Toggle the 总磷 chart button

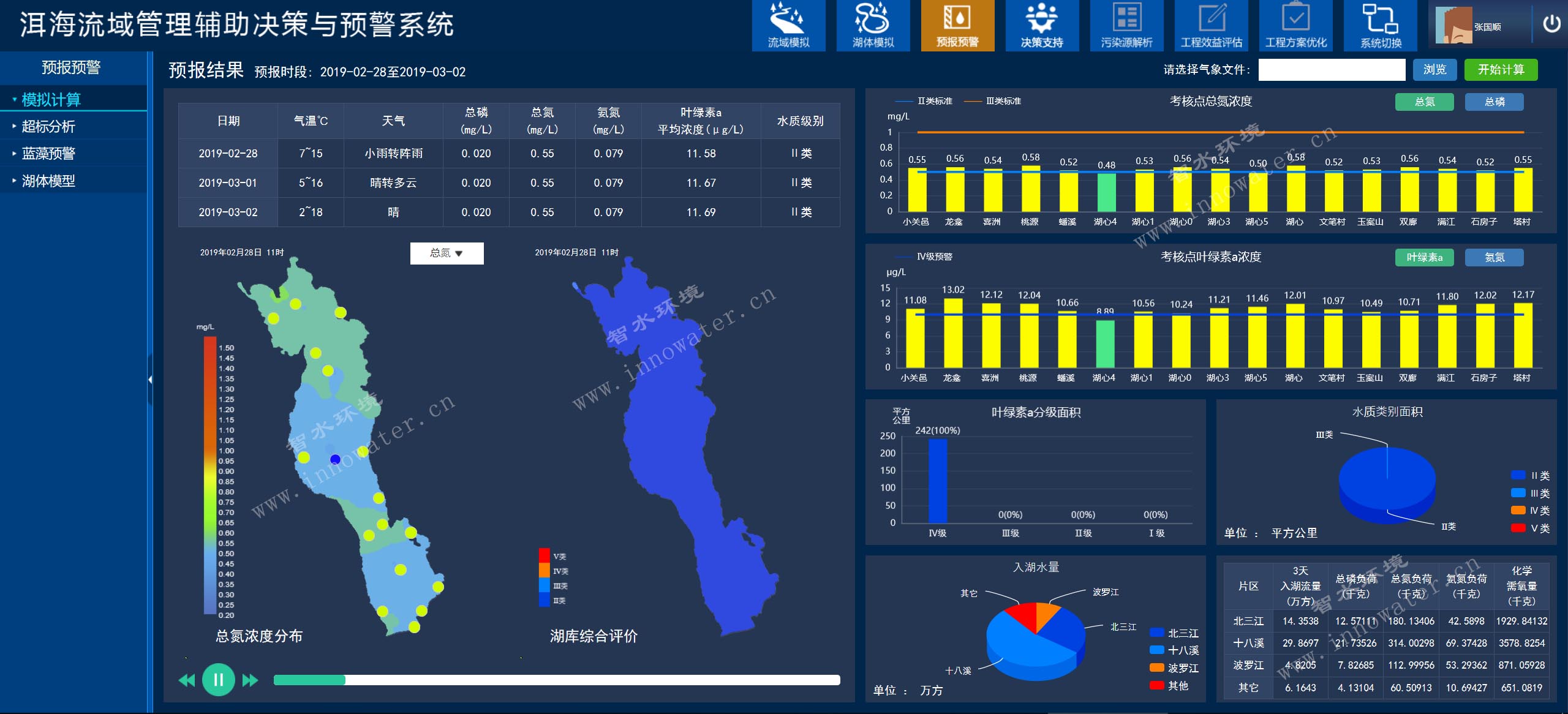point(1494,102)
